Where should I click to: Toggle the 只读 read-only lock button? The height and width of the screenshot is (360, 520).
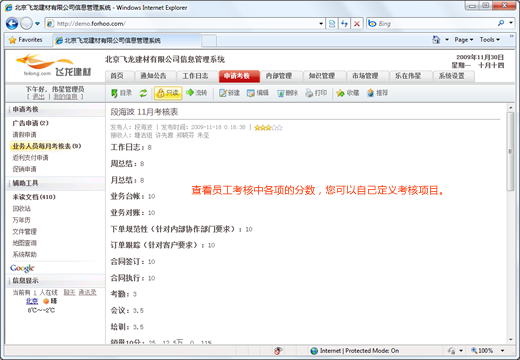(x=168, y=93)
